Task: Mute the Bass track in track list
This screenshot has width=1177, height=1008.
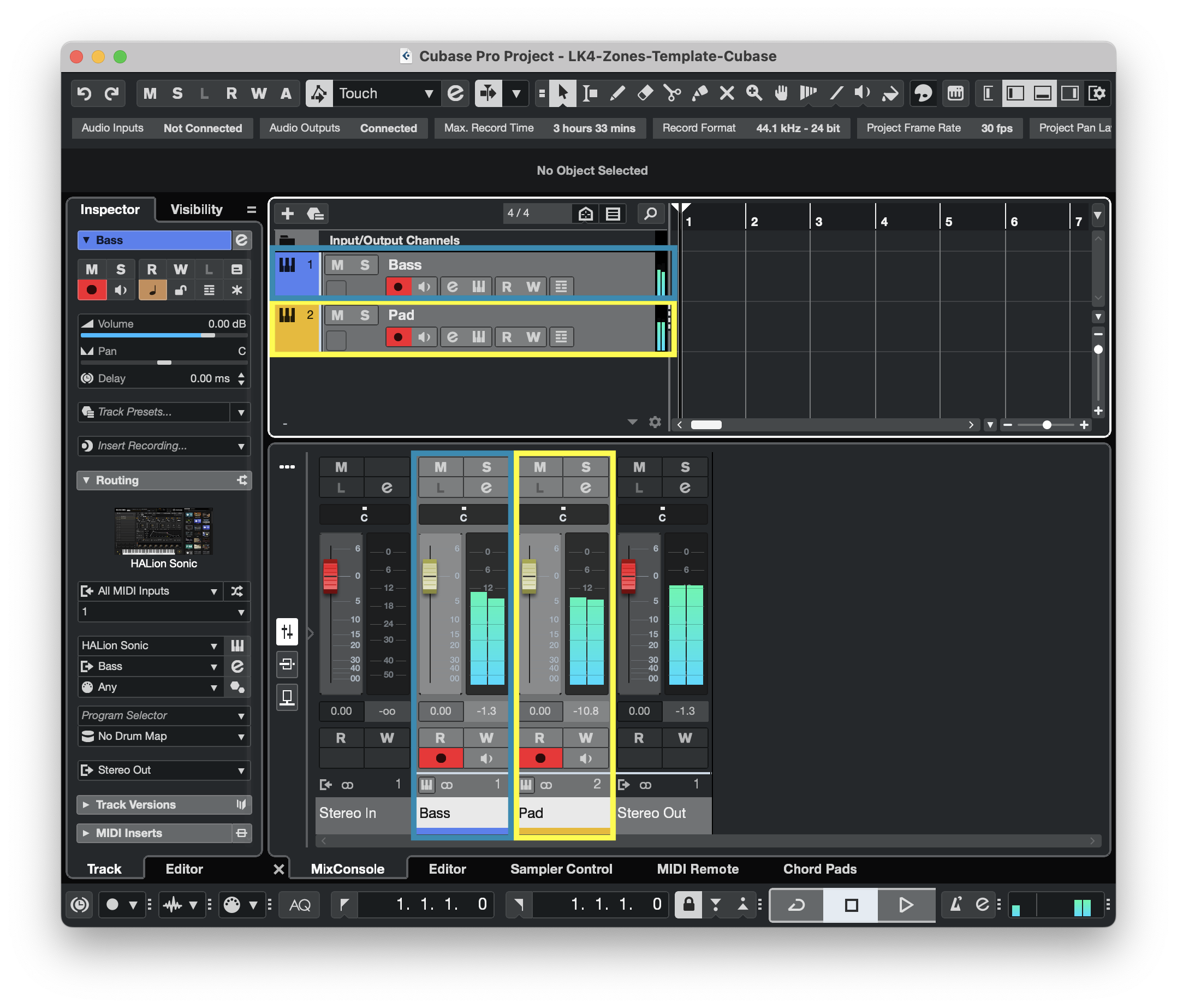Action: click(337, 265)
